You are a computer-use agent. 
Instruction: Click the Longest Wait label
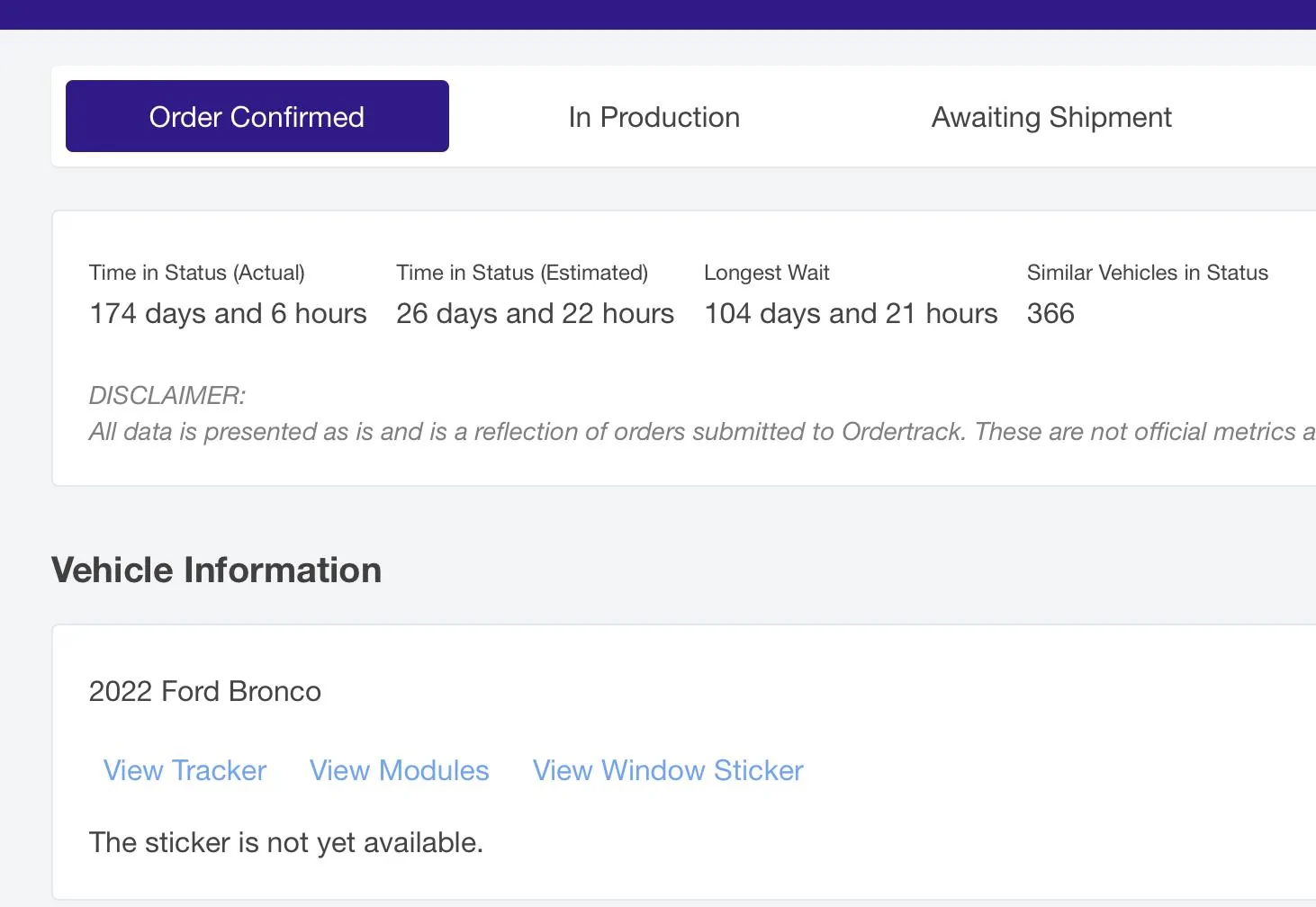767,273
